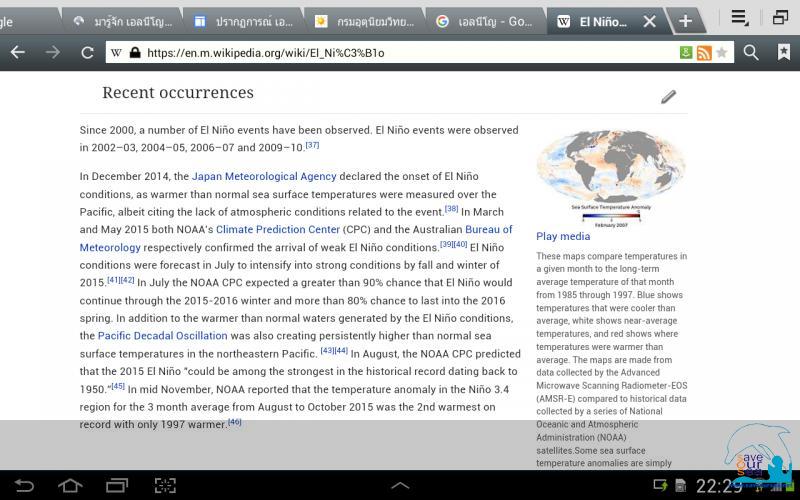Open new tab with plus button
This screenshot has width=800, height=500.
click(685, 21)
